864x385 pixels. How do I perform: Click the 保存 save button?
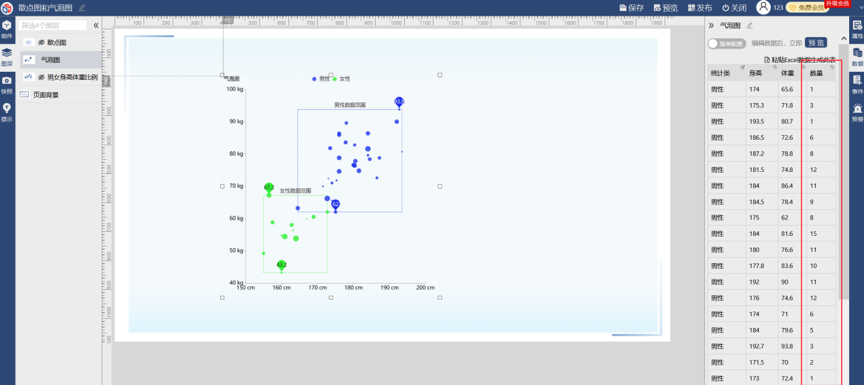tap(632, 8)
